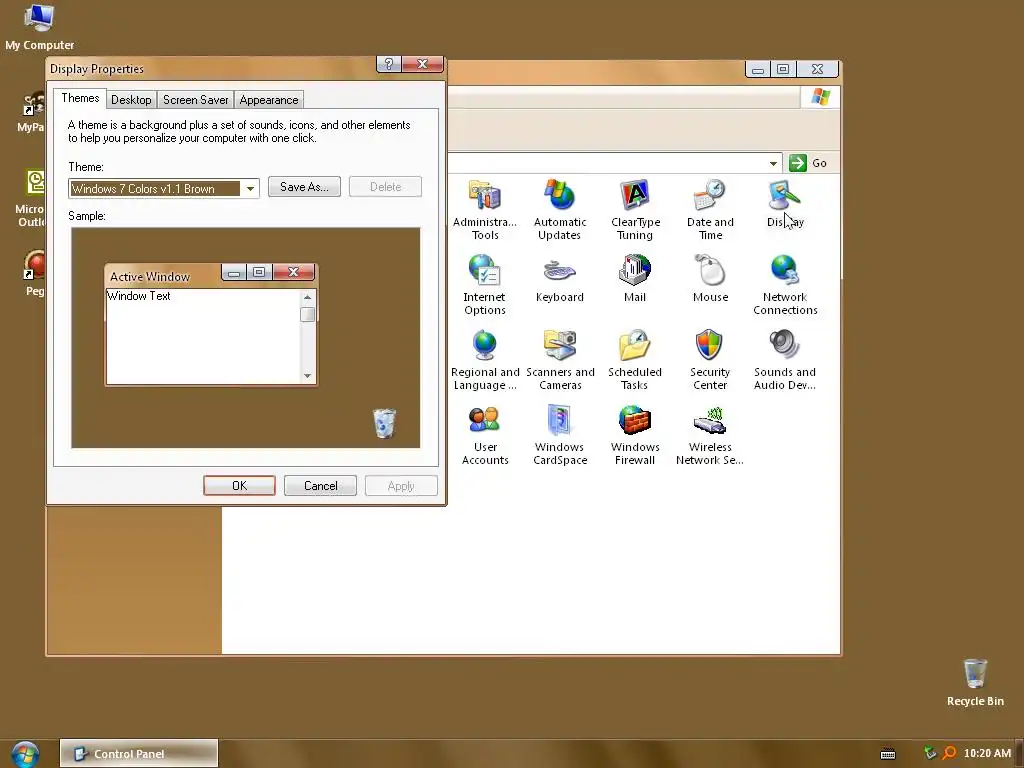Open Windows Firewall applet

(635, 434)
